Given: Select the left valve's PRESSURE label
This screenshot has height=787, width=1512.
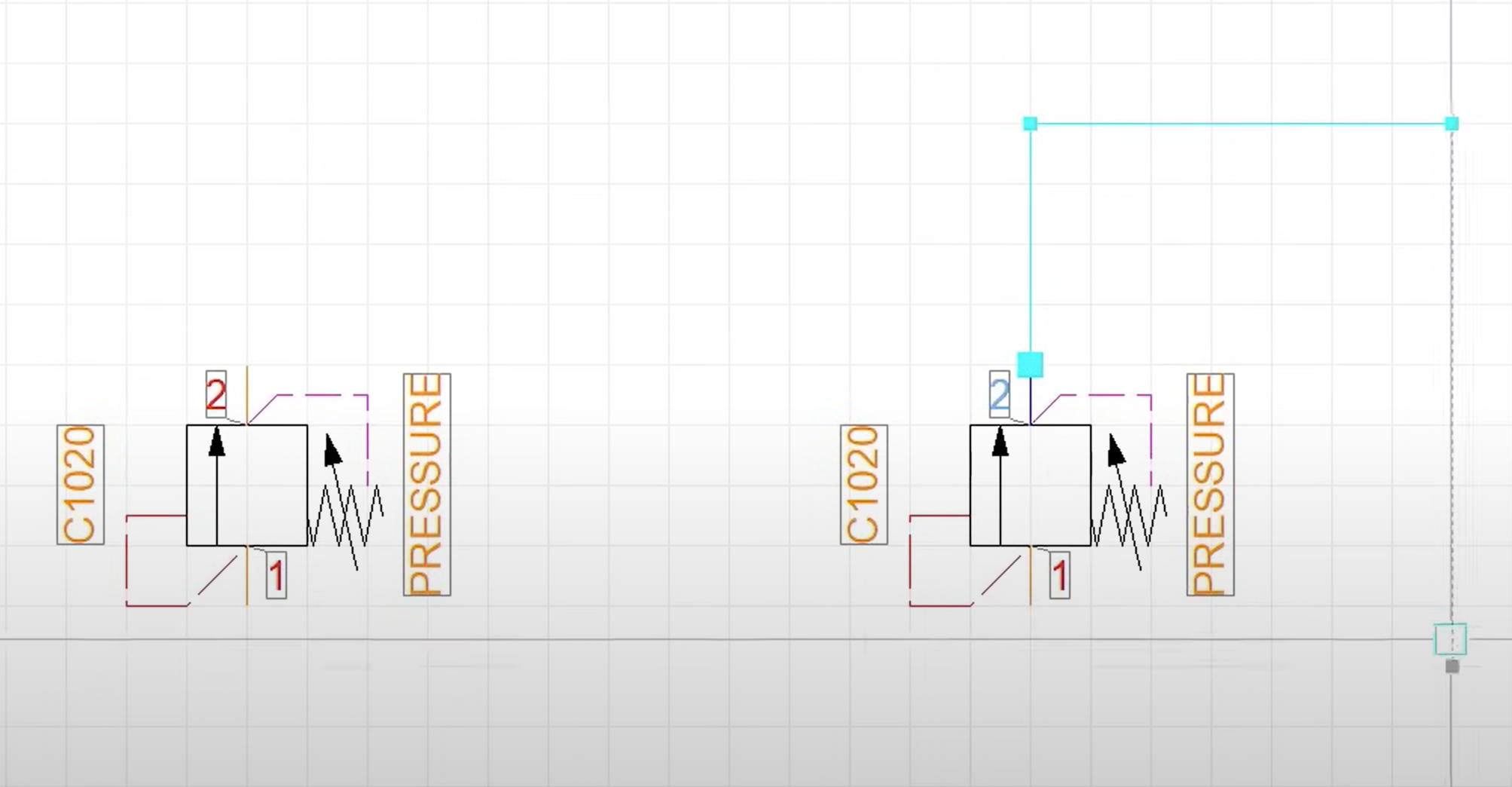Looking at the screenshot, I should point(427,484).
